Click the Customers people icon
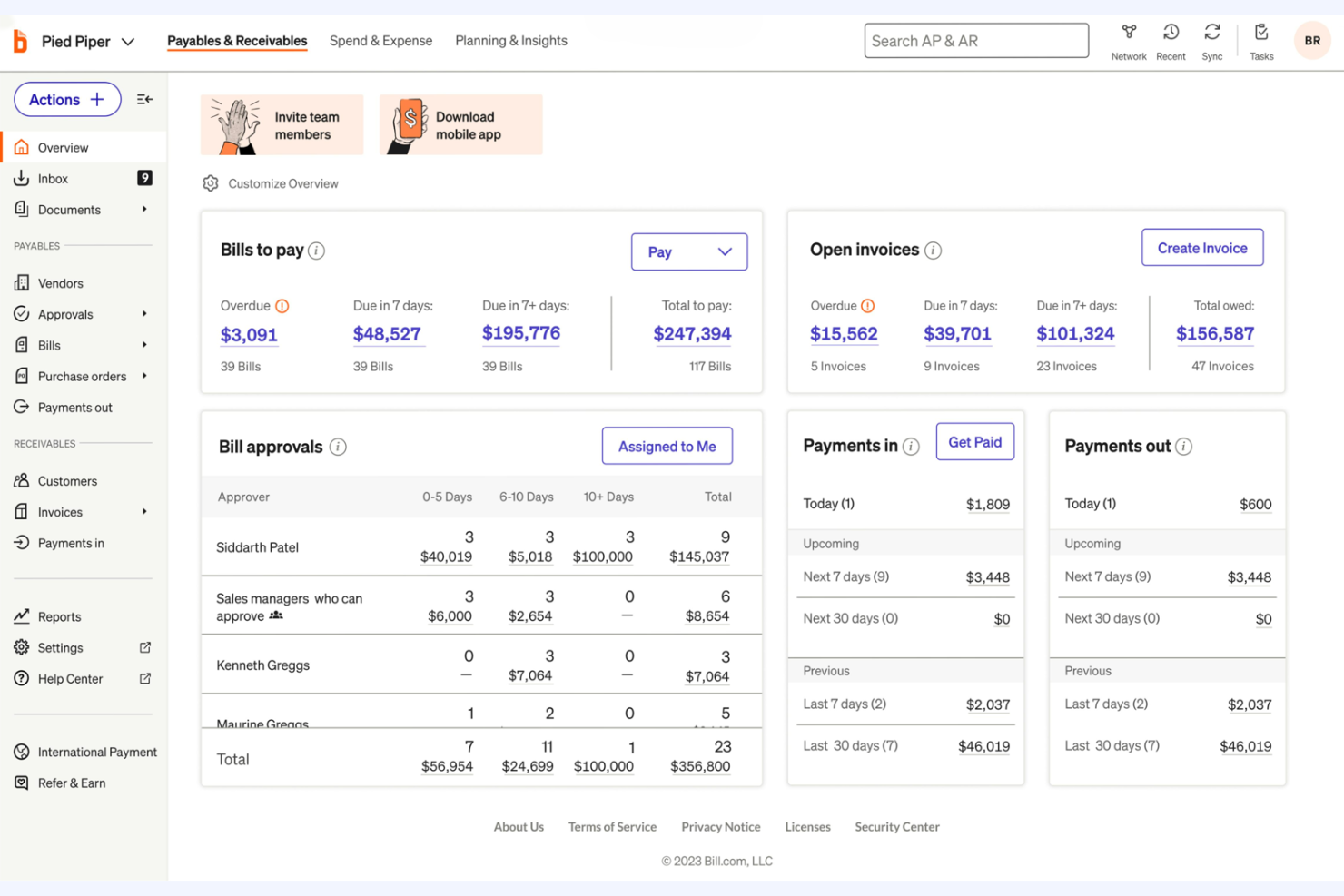This screenshot has height=896, width=1344. click(22, 481)
